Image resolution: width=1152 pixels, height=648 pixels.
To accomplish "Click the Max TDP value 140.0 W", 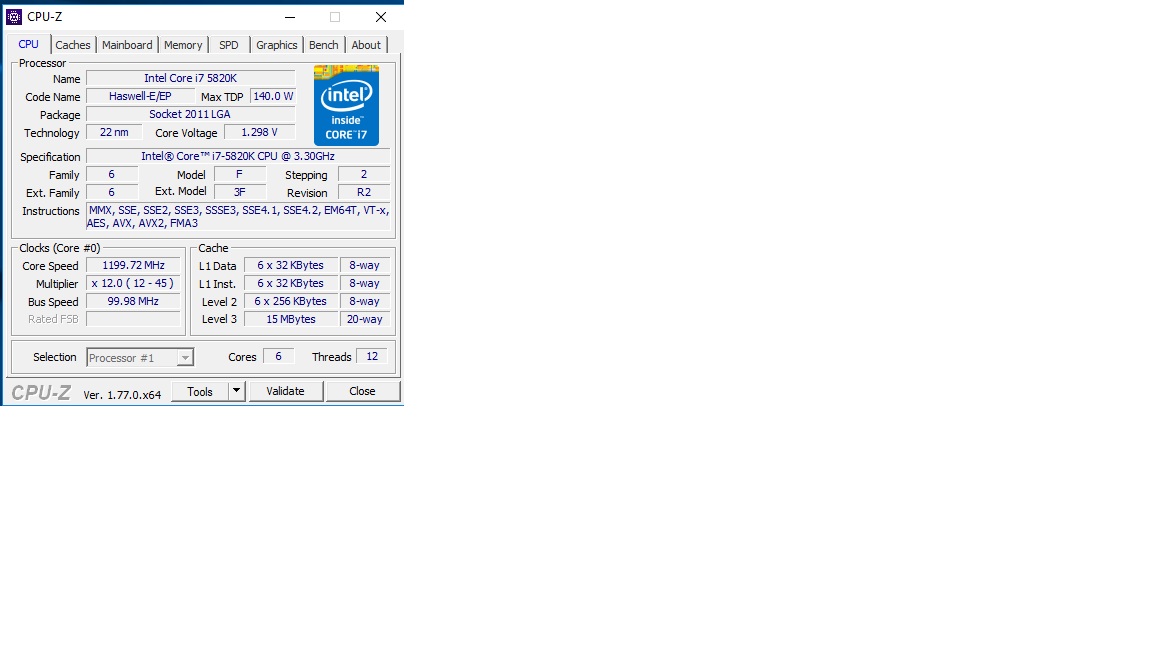I will tap(273, 96).
